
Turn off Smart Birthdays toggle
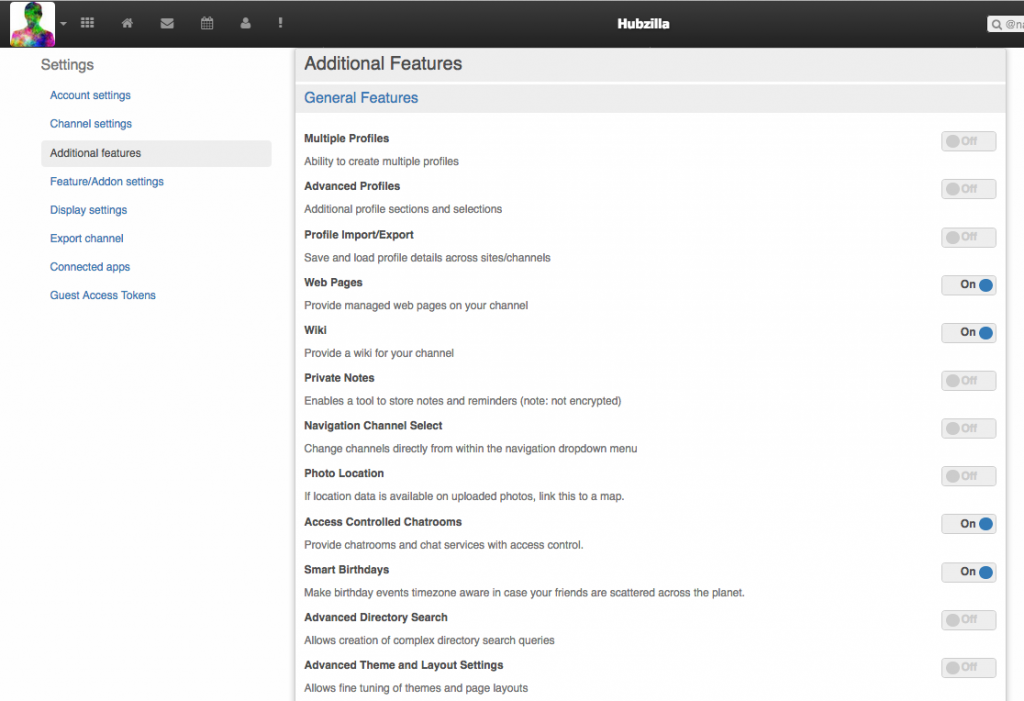(968, 572)
